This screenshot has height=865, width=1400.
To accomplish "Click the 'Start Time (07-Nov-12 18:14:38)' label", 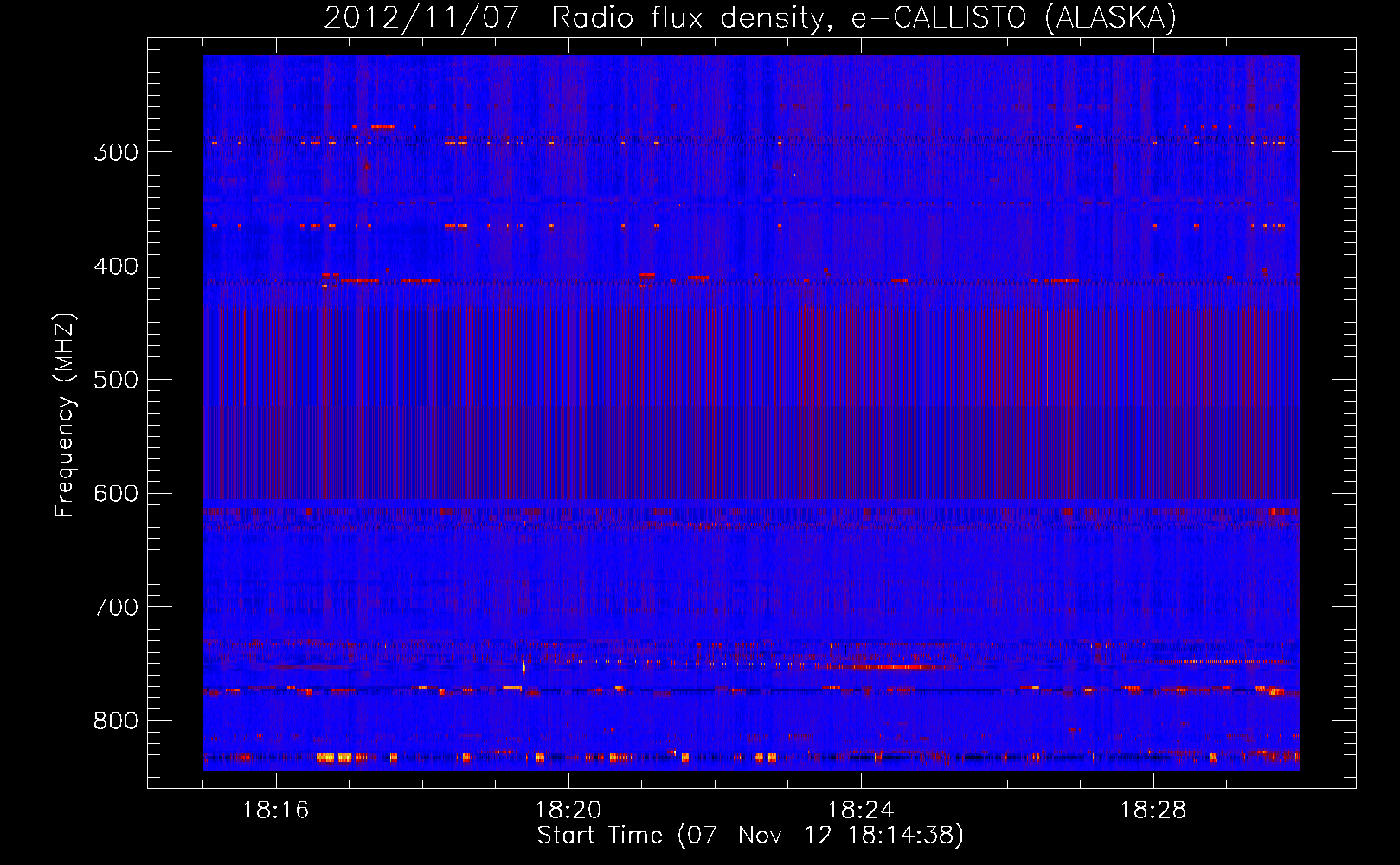I will click(750, 836).
